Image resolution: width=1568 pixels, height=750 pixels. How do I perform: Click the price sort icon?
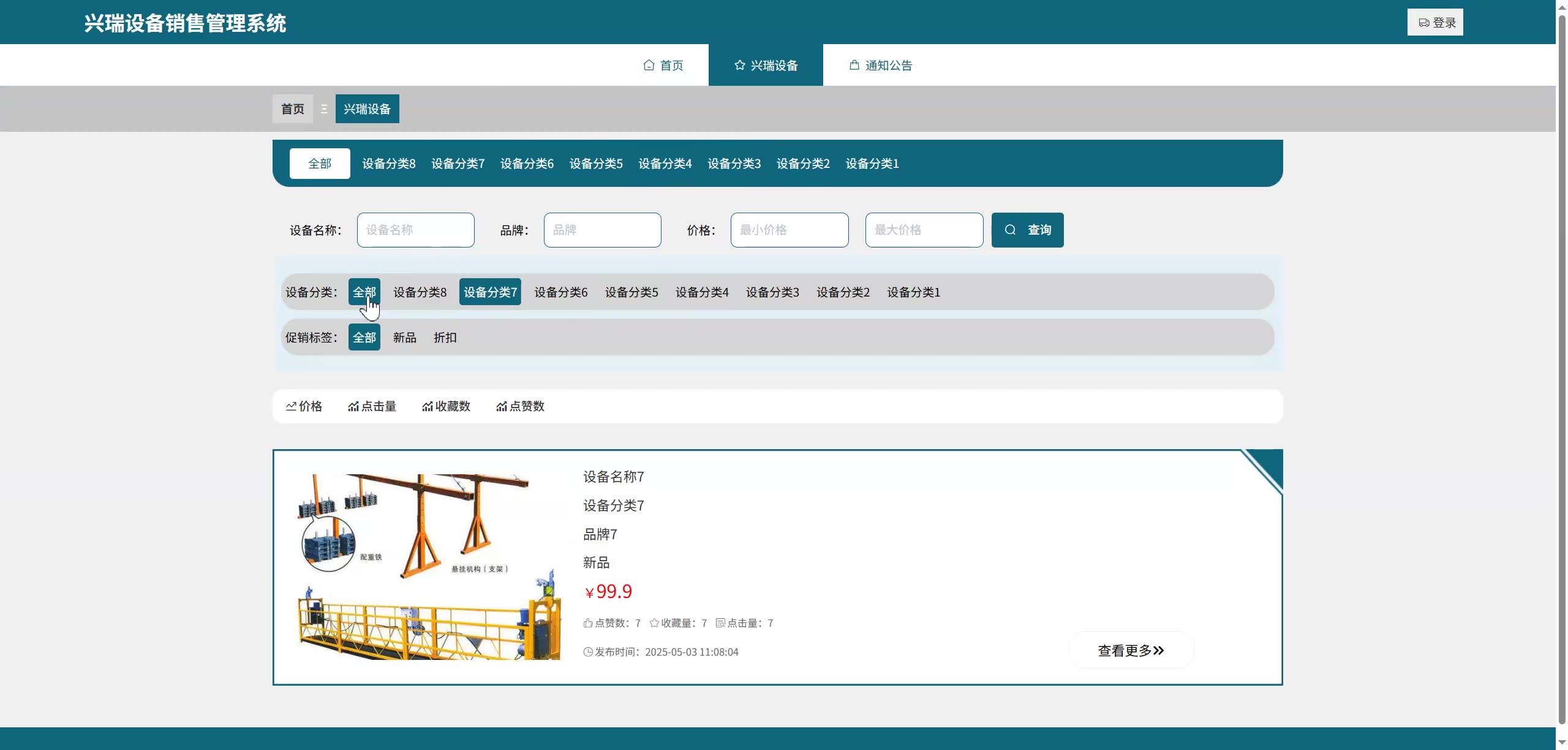point(292,406)
